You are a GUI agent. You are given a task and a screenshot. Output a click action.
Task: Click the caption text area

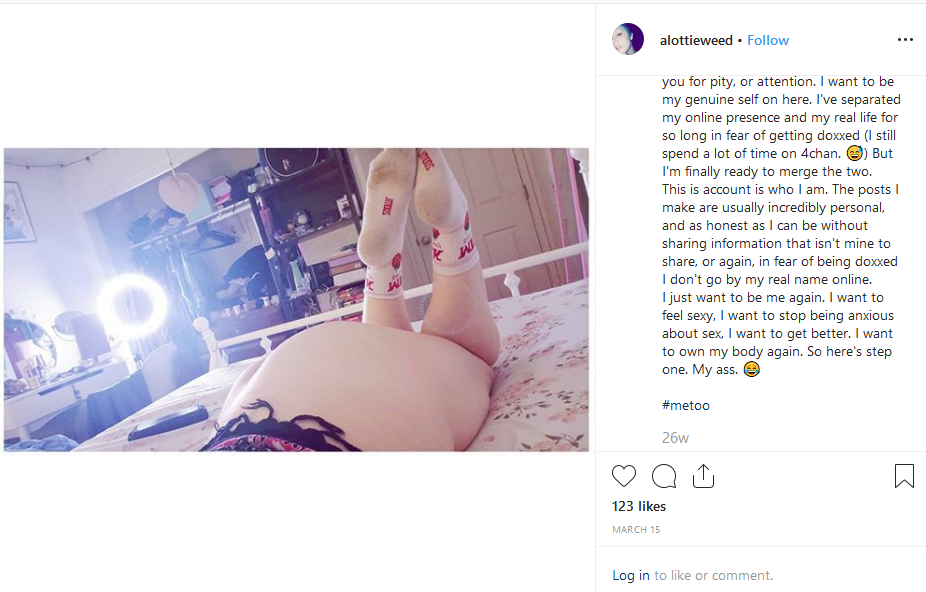click(x=780, y=225)
